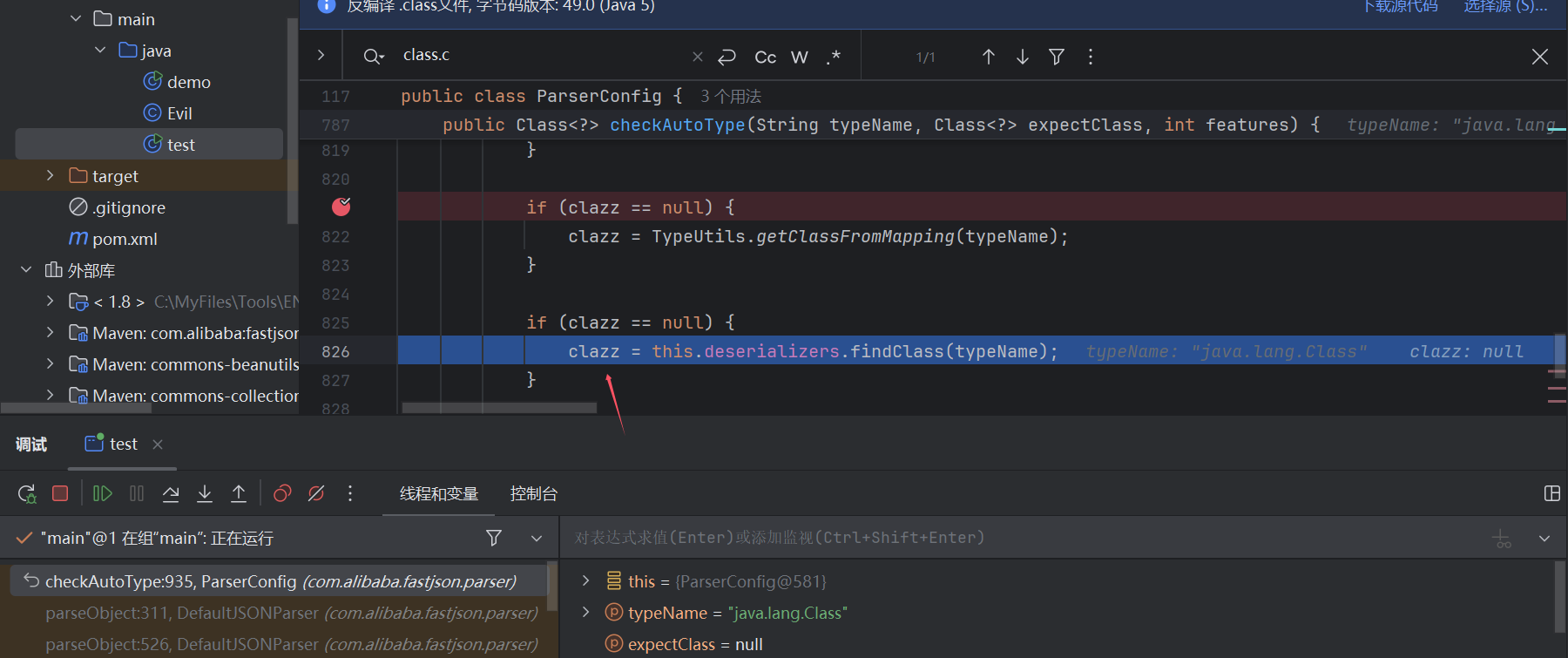Close the test debug tab
Image resolution: width=1568 pixels, height=658 pixels.
pyautogui.click(x=158, y=444)
